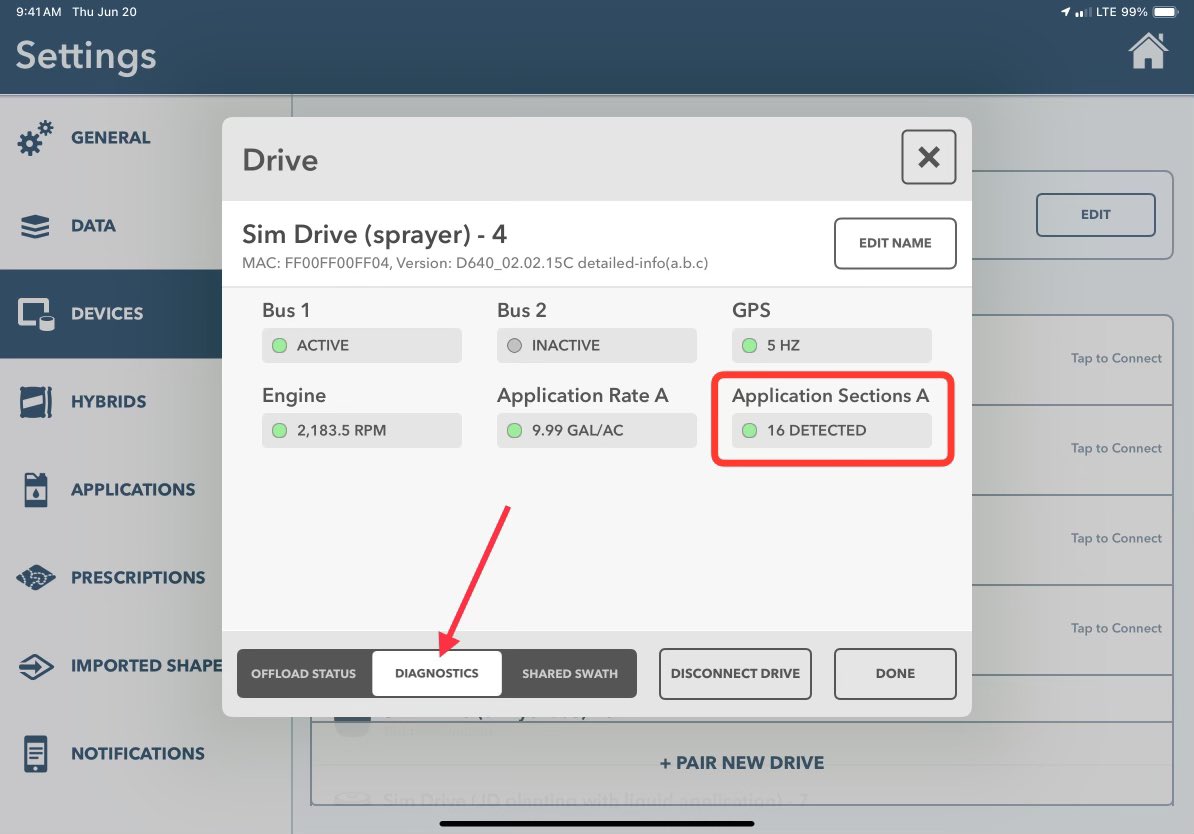
Task: Click the MAC and Version info line
Action: 475,264
